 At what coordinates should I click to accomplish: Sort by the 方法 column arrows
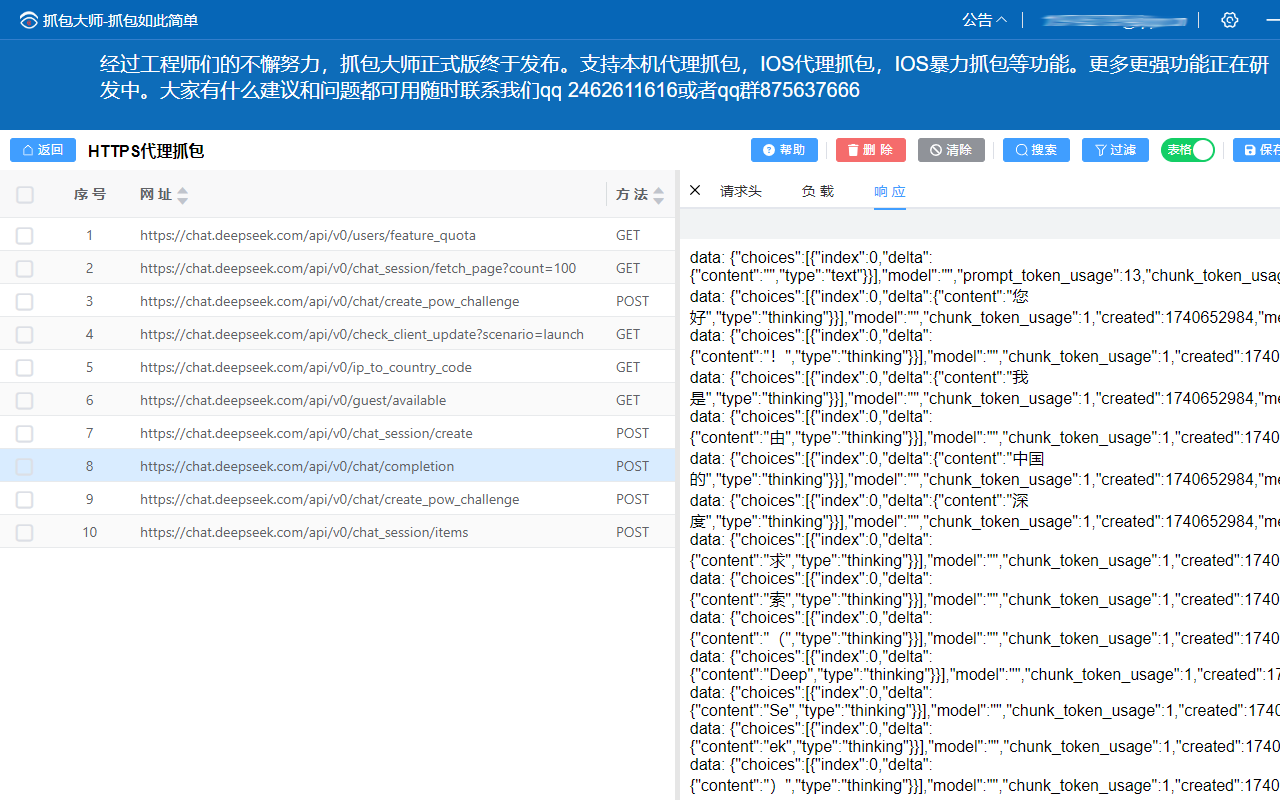click(658, 195)
